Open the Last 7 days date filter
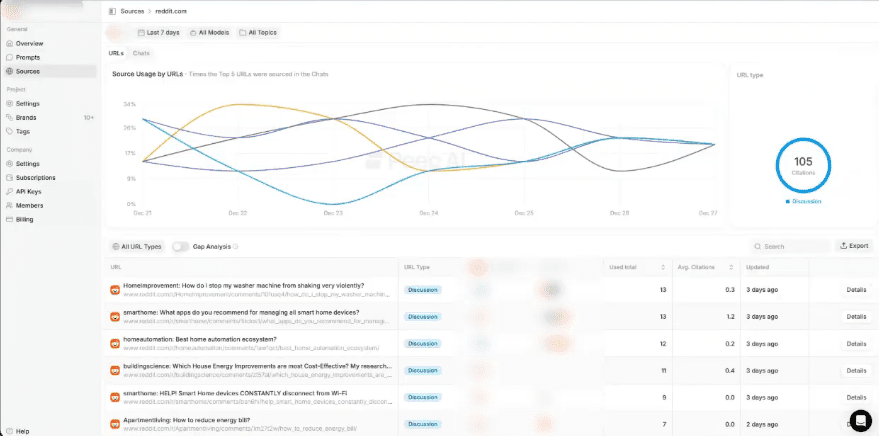The image size is (879, 436). click(x=158, y=33)
